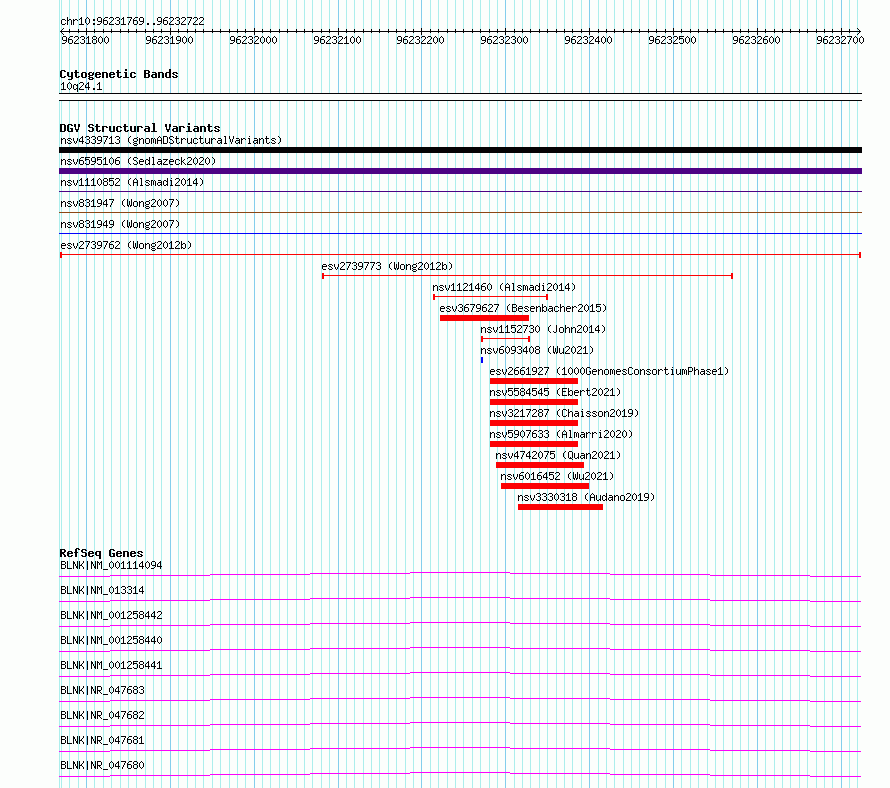This screenshot has height=788, width=890.
Task: Select the DGV Structural Variants track title
Action: coord(140,128)
